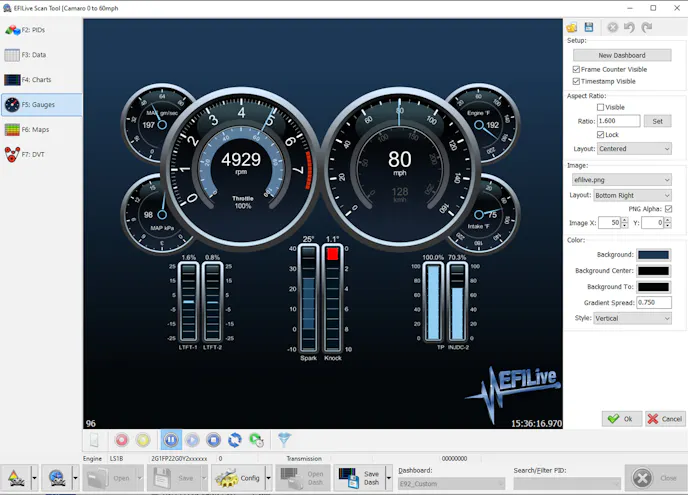688x495 pixels.
Task: Click the Gradient Spread input field
Action: [x=653, y=302]
